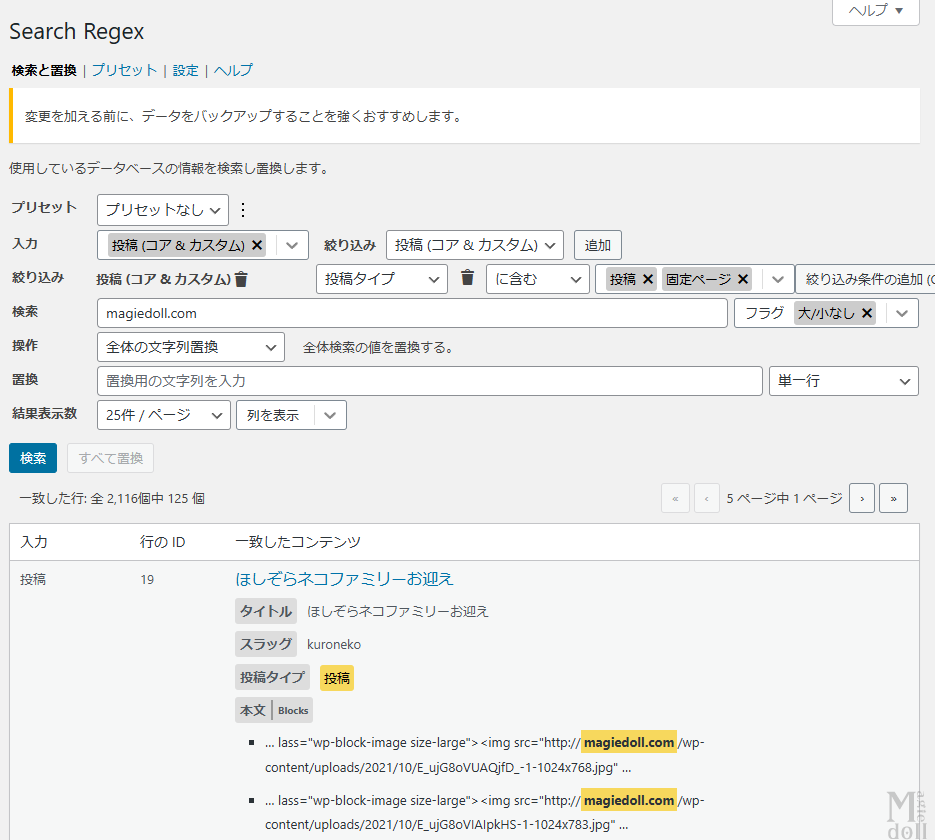Click the すべて置換 button

(110, 457)
